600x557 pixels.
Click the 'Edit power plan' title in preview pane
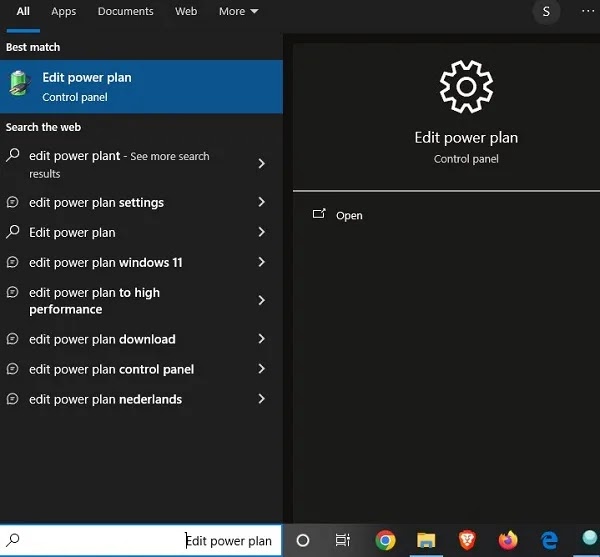click(x=466, y=138)
